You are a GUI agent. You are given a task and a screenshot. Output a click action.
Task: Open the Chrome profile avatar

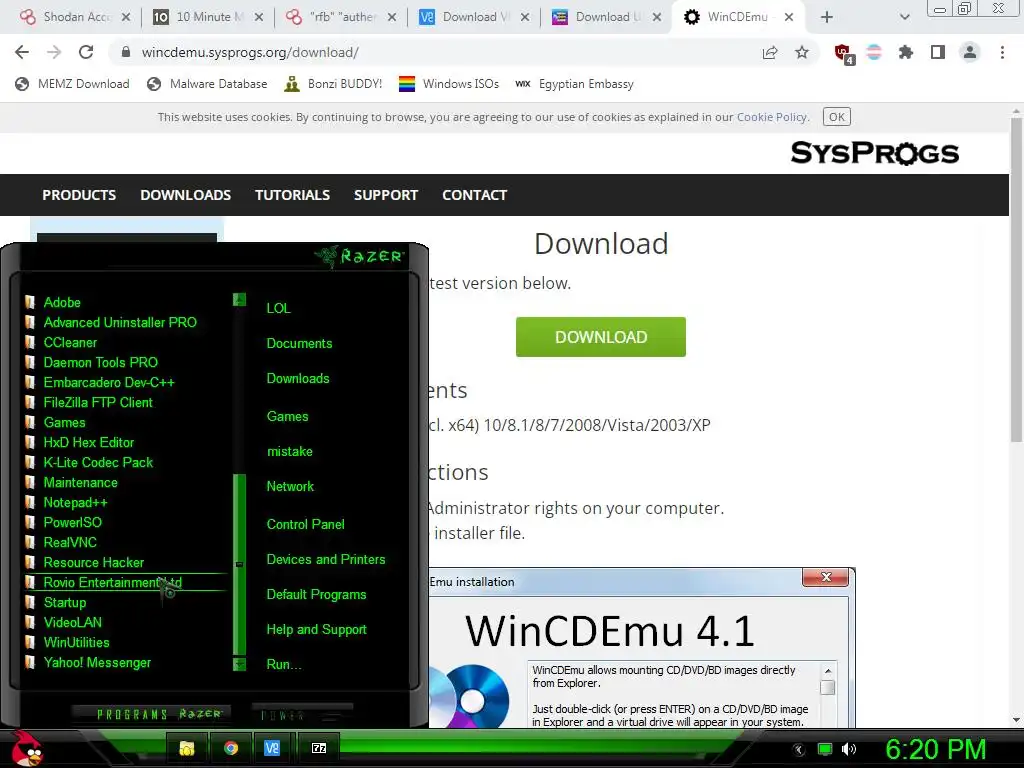tap(970, 52)
